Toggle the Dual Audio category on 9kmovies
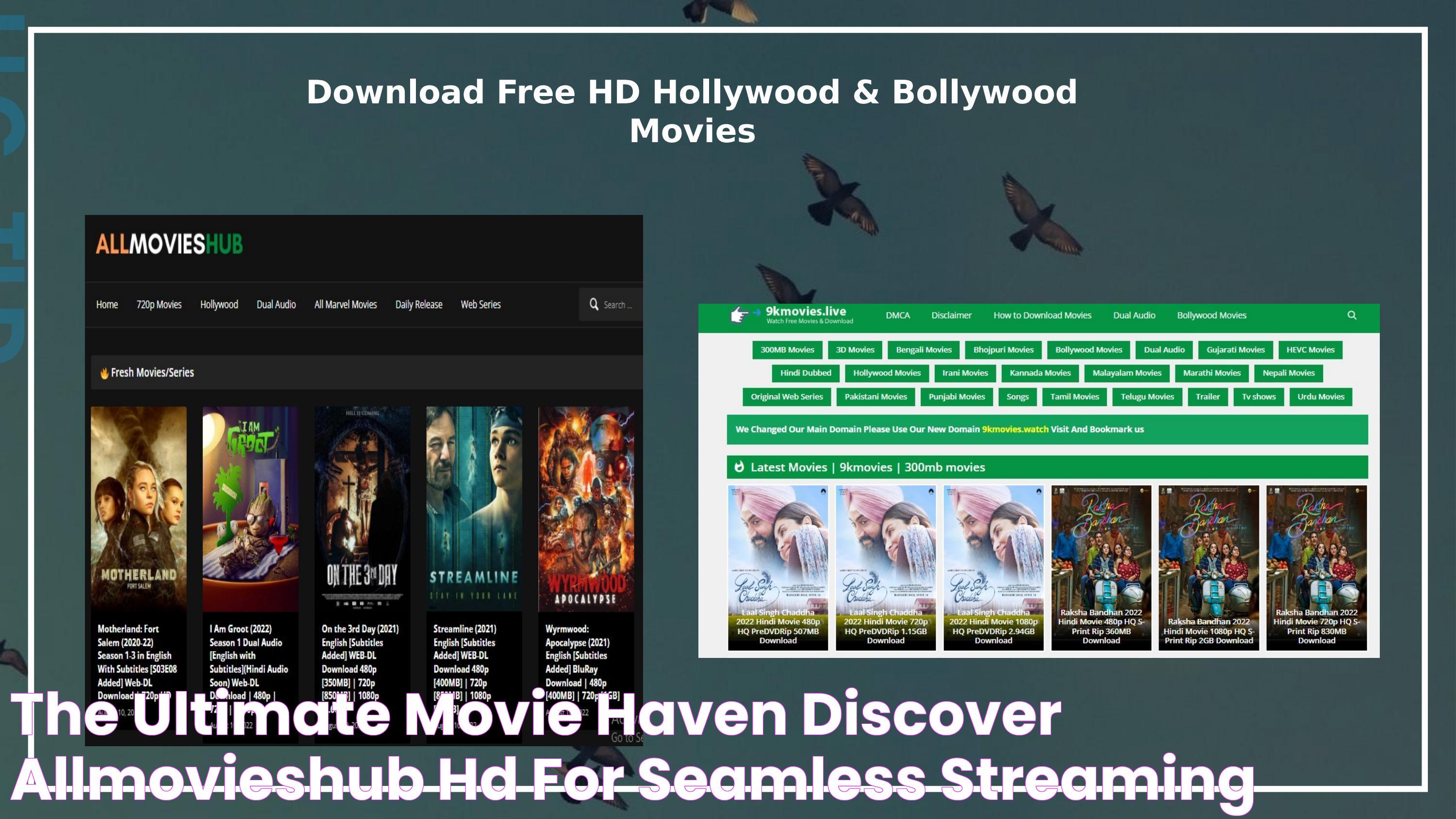Image resolution: width=1456 pixels, height=819 pixels. pyautogui.click(x=1164, y=349)
